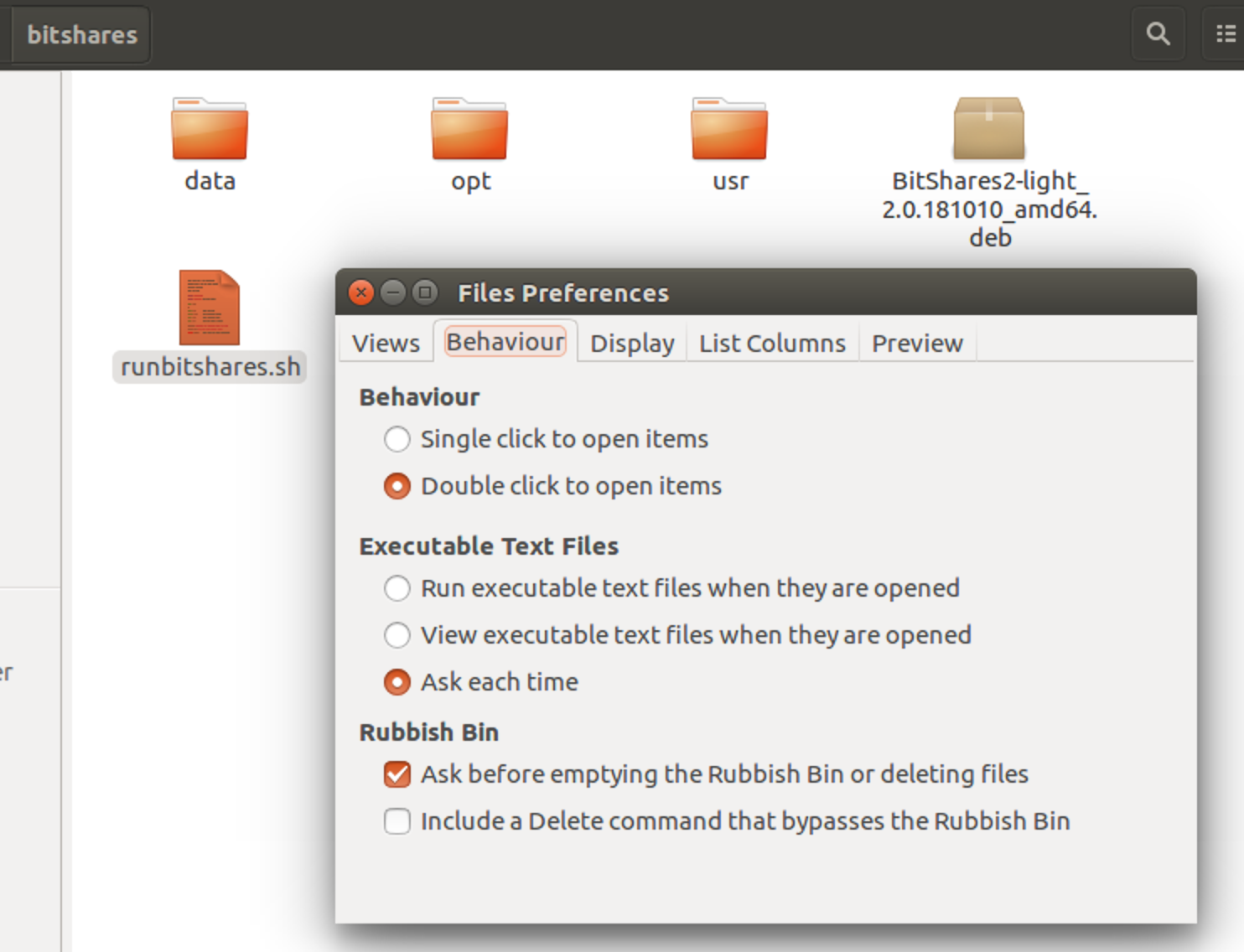Minimize the Files Preferences dialog
The image size is (1244, 952).
tap(392, 292)
